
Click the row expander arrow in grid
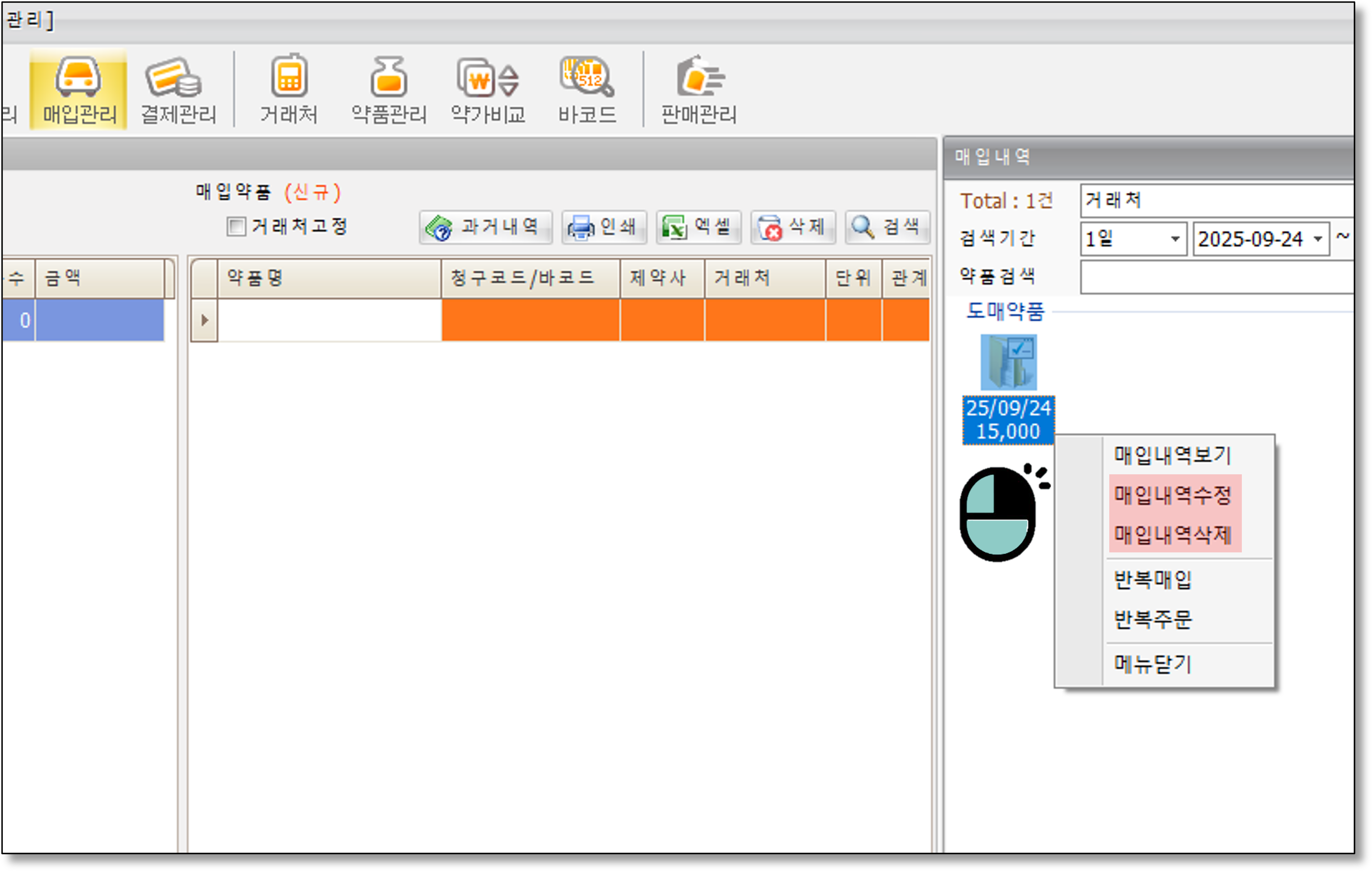click(x=204, y=321)
